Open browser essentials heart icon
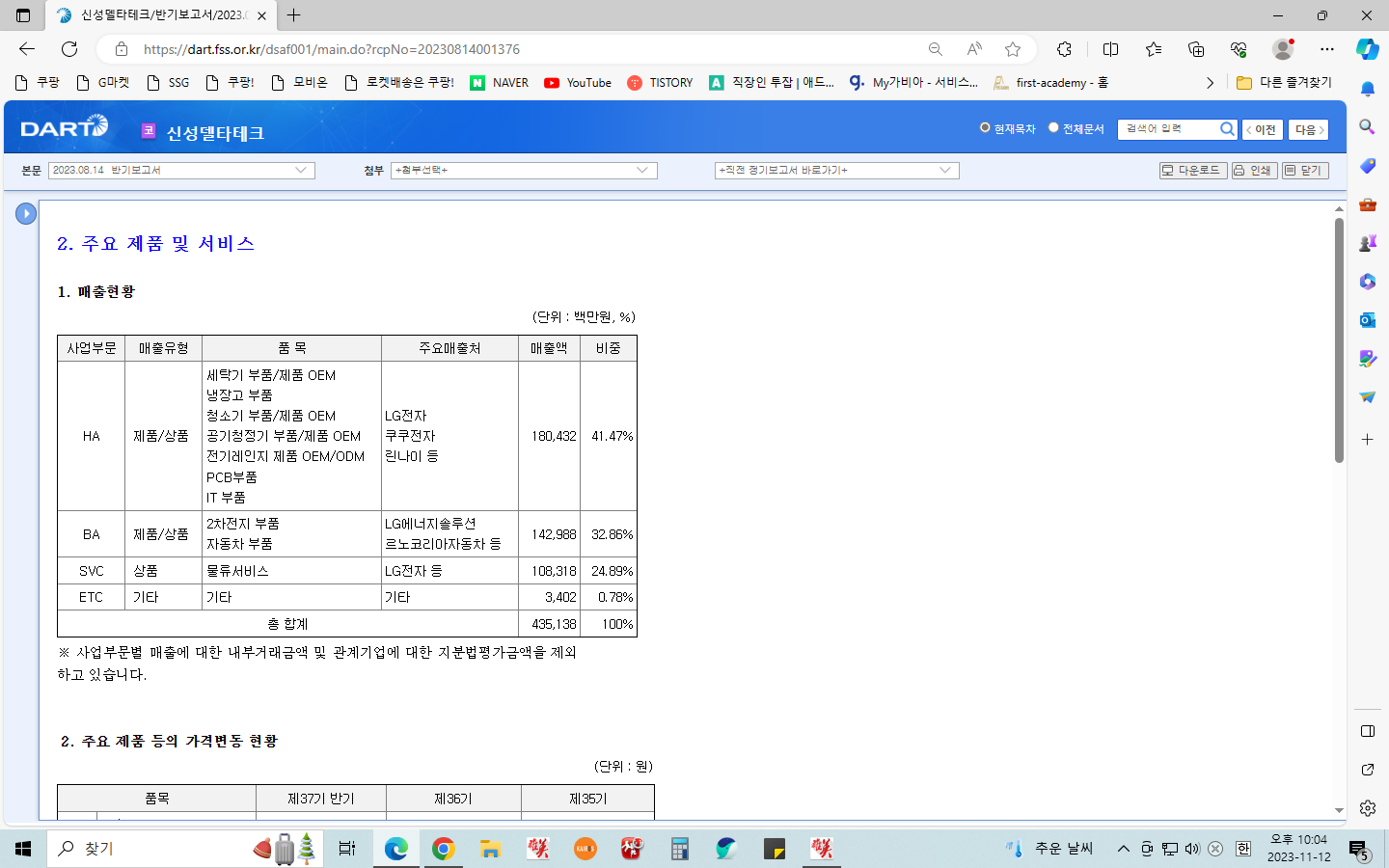Screen dimensions: 1389x868 point(1239,49)
